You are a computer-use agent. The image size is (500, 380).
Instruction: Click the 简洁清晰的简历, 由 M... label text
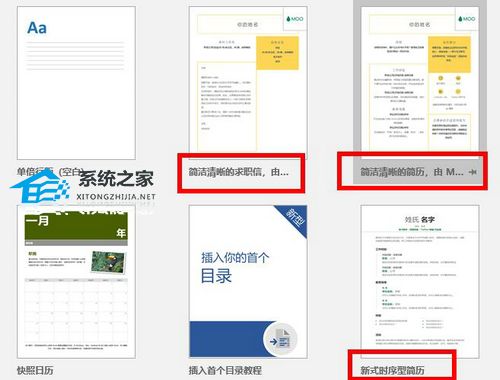click(412, 172)
